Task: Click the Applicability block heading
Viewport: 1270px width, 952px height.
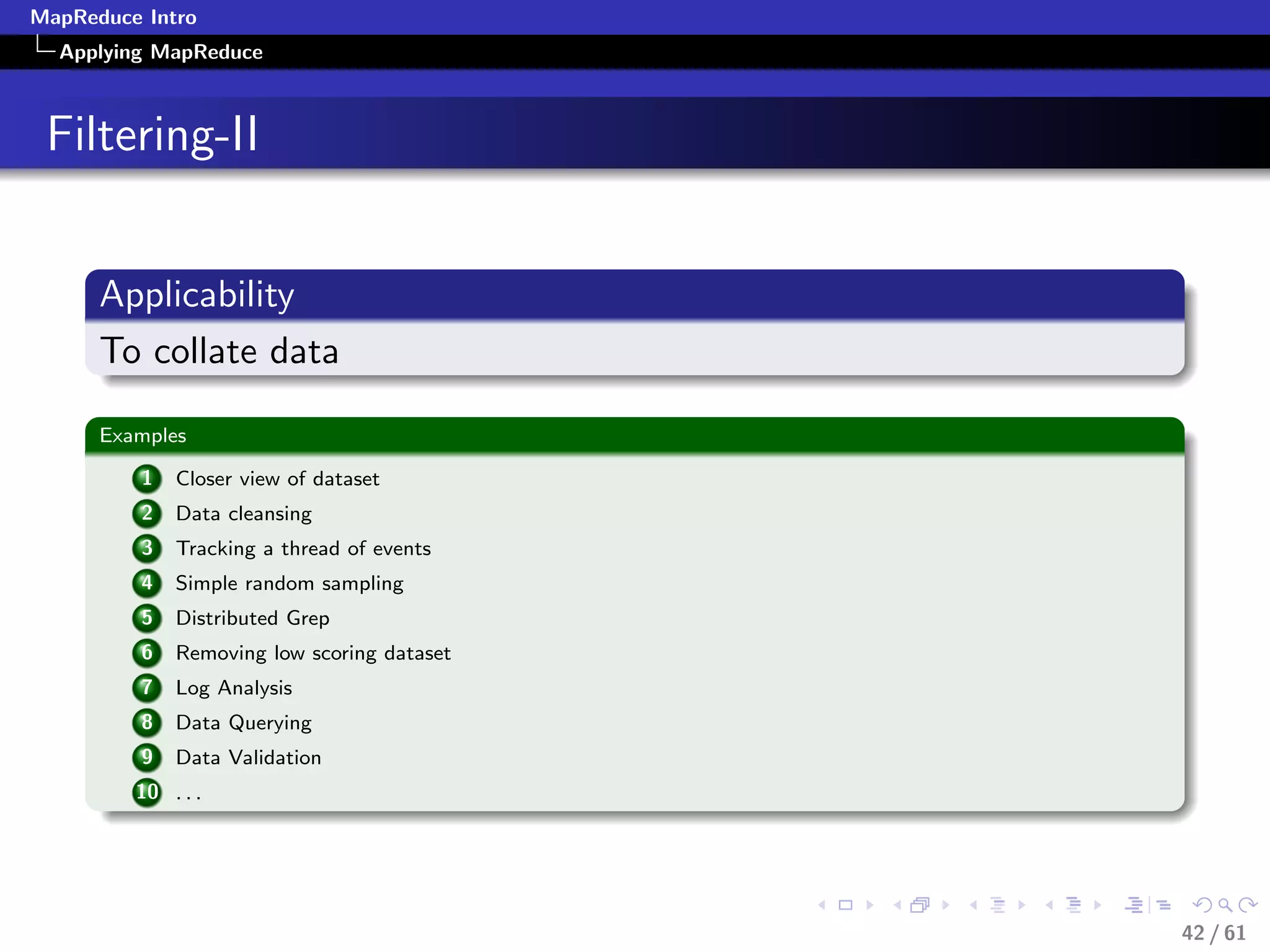Action: click(x=197, y=295)
